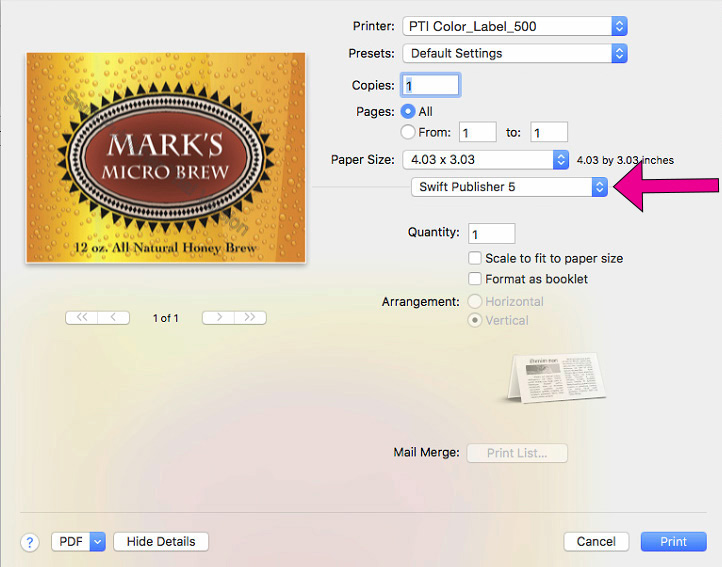Cancel the print dialog
Viewport: 722px width, 567px height.
596,542
